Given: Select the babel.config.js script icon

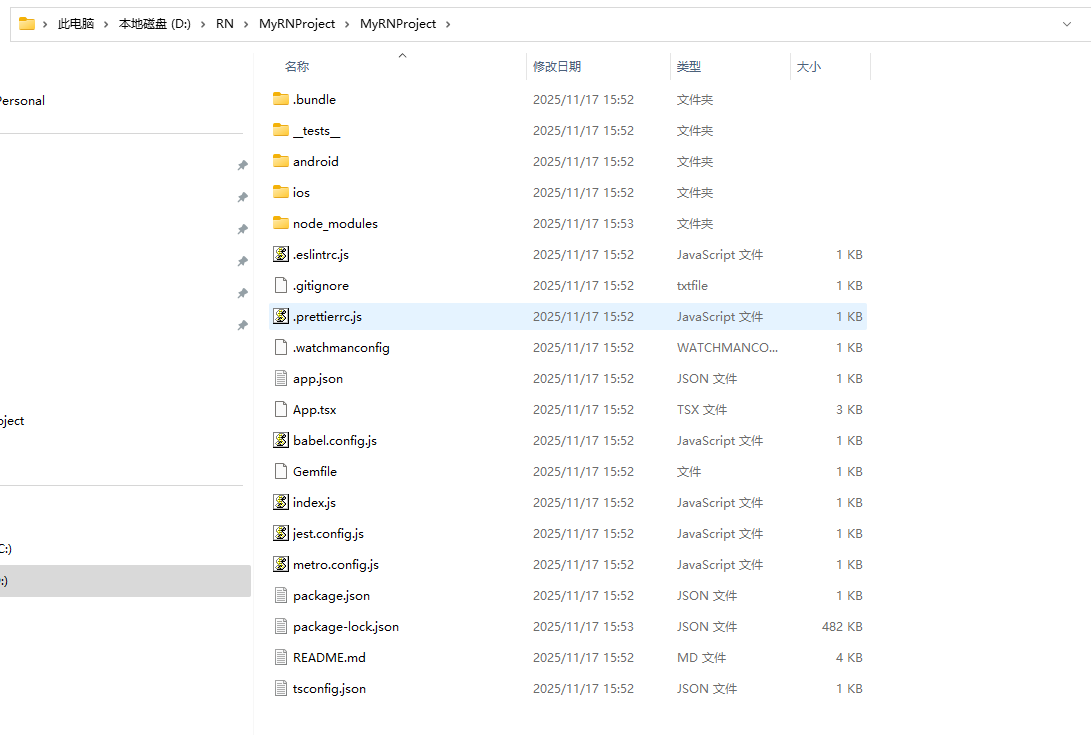Looking at the screenshot, I should coord(280,440).
